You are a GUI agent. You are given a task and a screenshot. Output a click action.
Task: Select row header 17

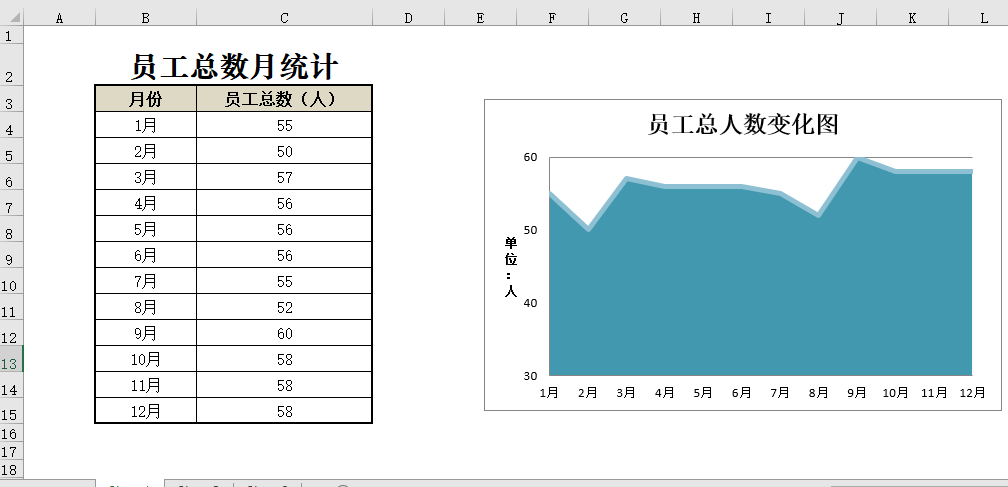10,452
